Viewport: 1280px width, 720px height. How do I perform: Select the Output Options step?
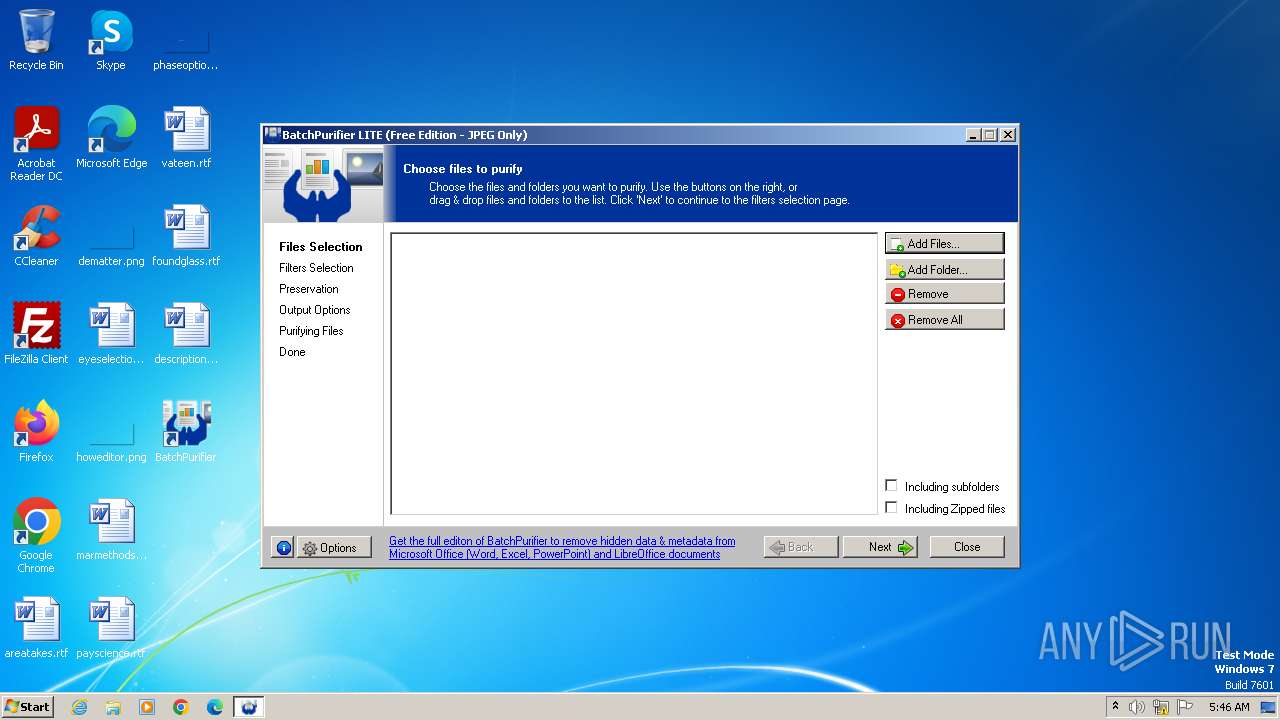coord(315,310)
